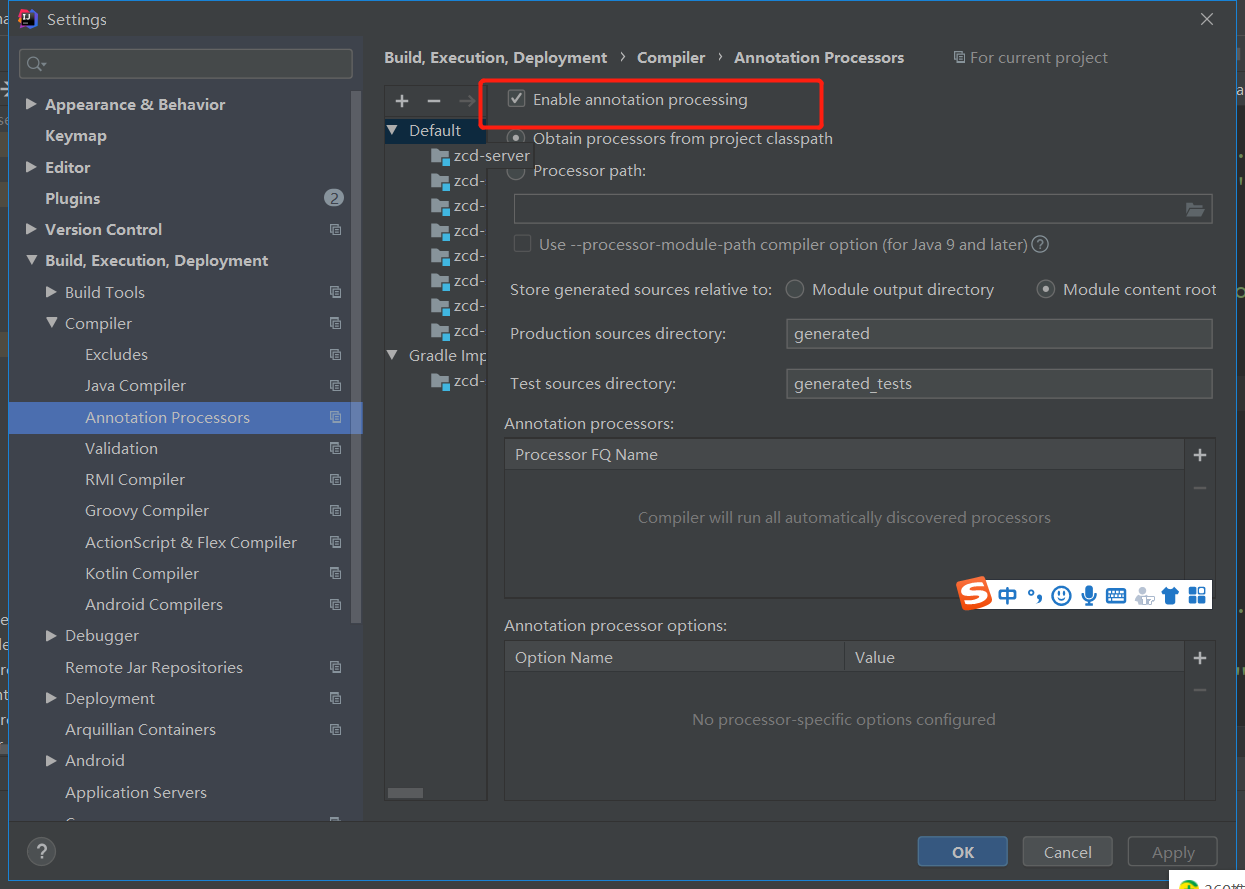1245x889 pixels.
Task: Open Compiler via the breadcrumb
Action: tap(671, 57)
